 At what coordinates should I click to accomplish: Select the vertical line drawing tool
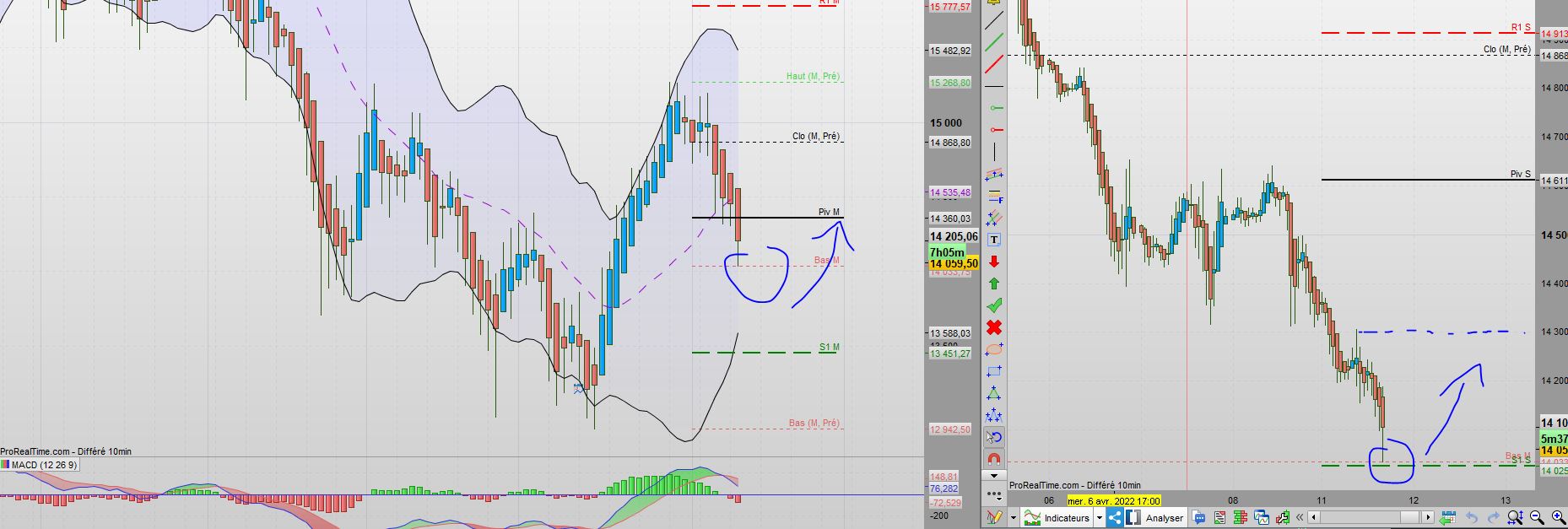(x=994, y=152)
